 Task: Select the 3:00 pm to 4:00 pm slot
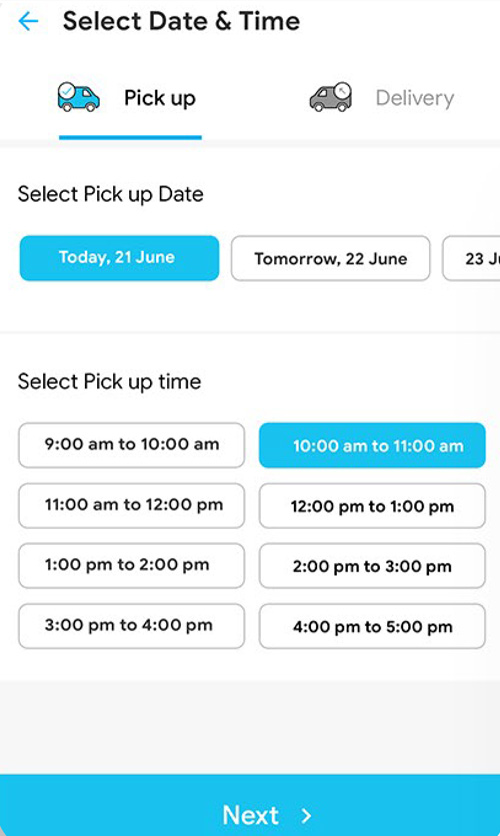pyautogui.click(x=132, y=626)
